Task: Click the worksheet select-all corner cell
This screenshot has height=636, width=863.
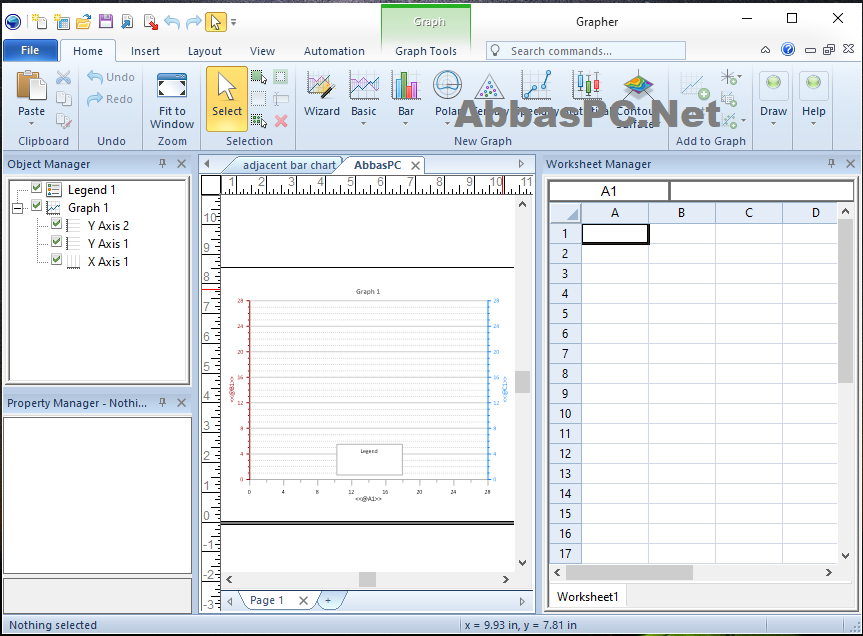Action: (566, 212)
